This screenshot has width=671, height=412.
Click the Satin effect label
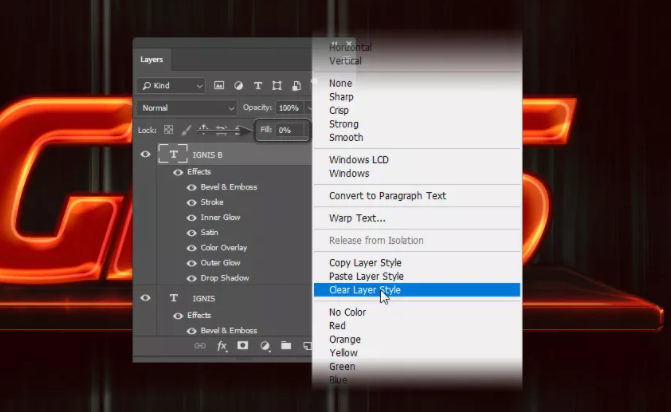[x=209, y=232]
